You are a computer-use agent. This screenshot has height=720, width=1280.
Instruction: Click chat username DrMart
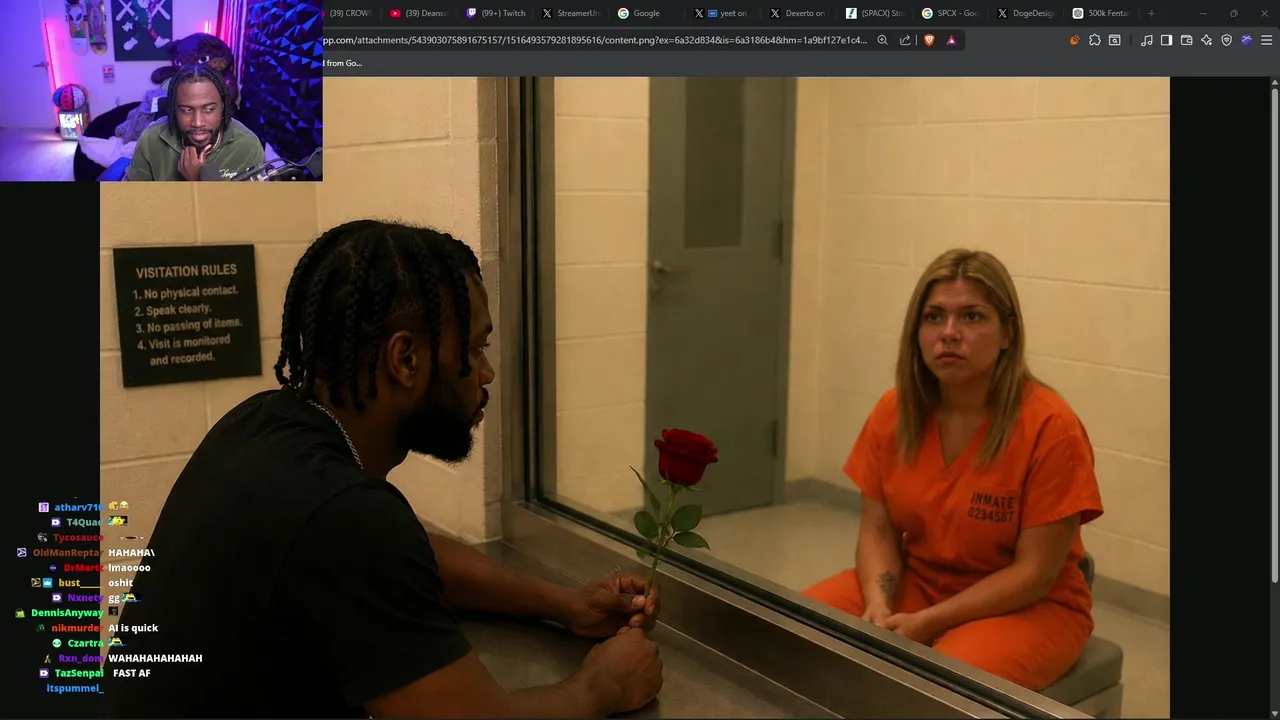point(84,568)
